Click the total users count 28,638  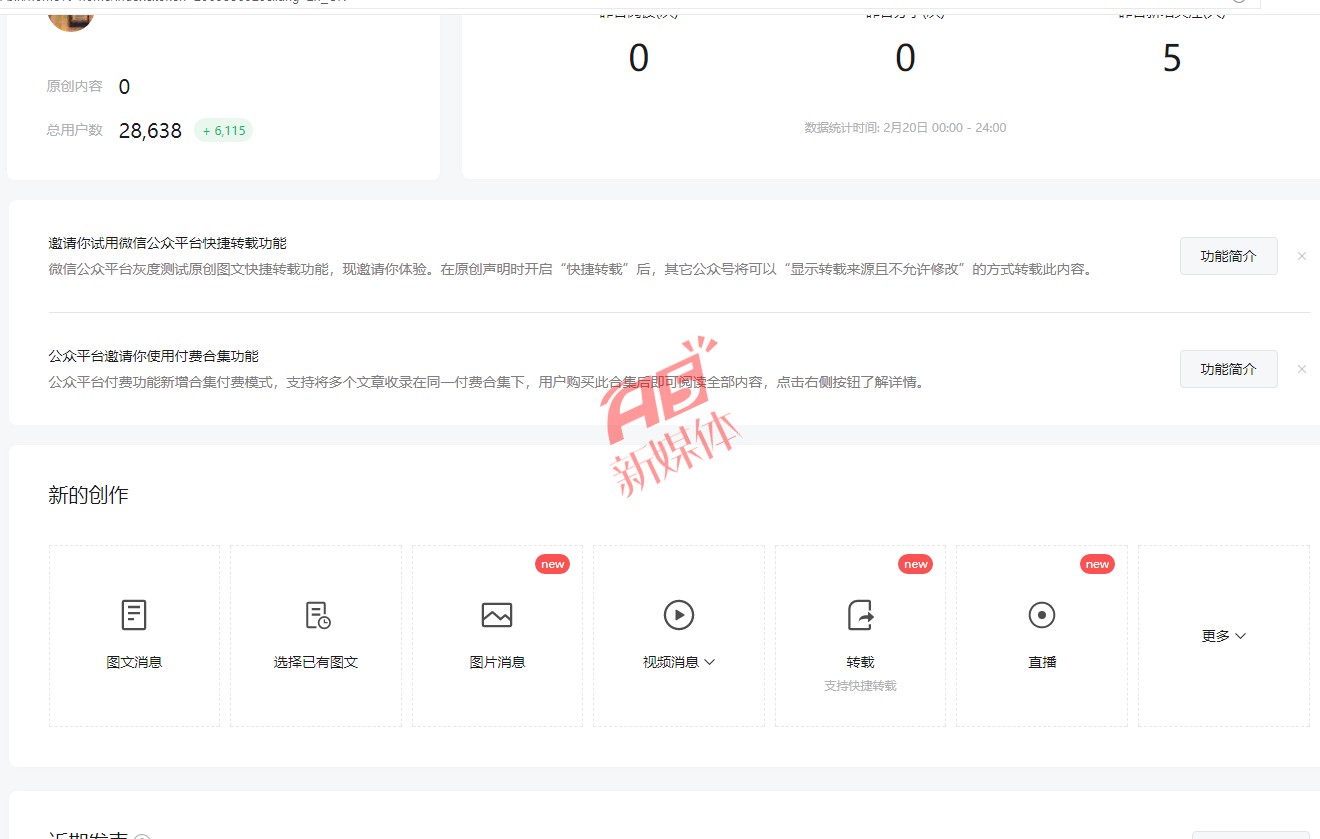[150, 131]
